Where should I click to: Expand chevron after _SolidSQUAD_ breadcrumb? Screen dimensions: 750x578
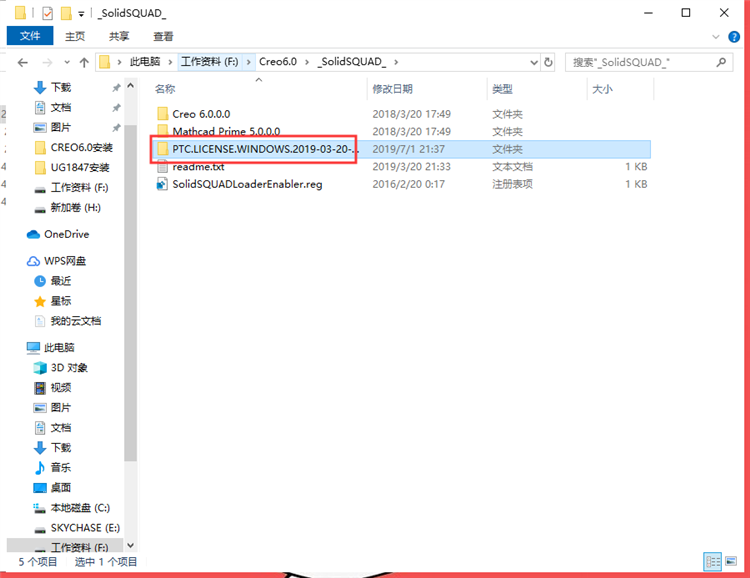click(x=396, y=62)
